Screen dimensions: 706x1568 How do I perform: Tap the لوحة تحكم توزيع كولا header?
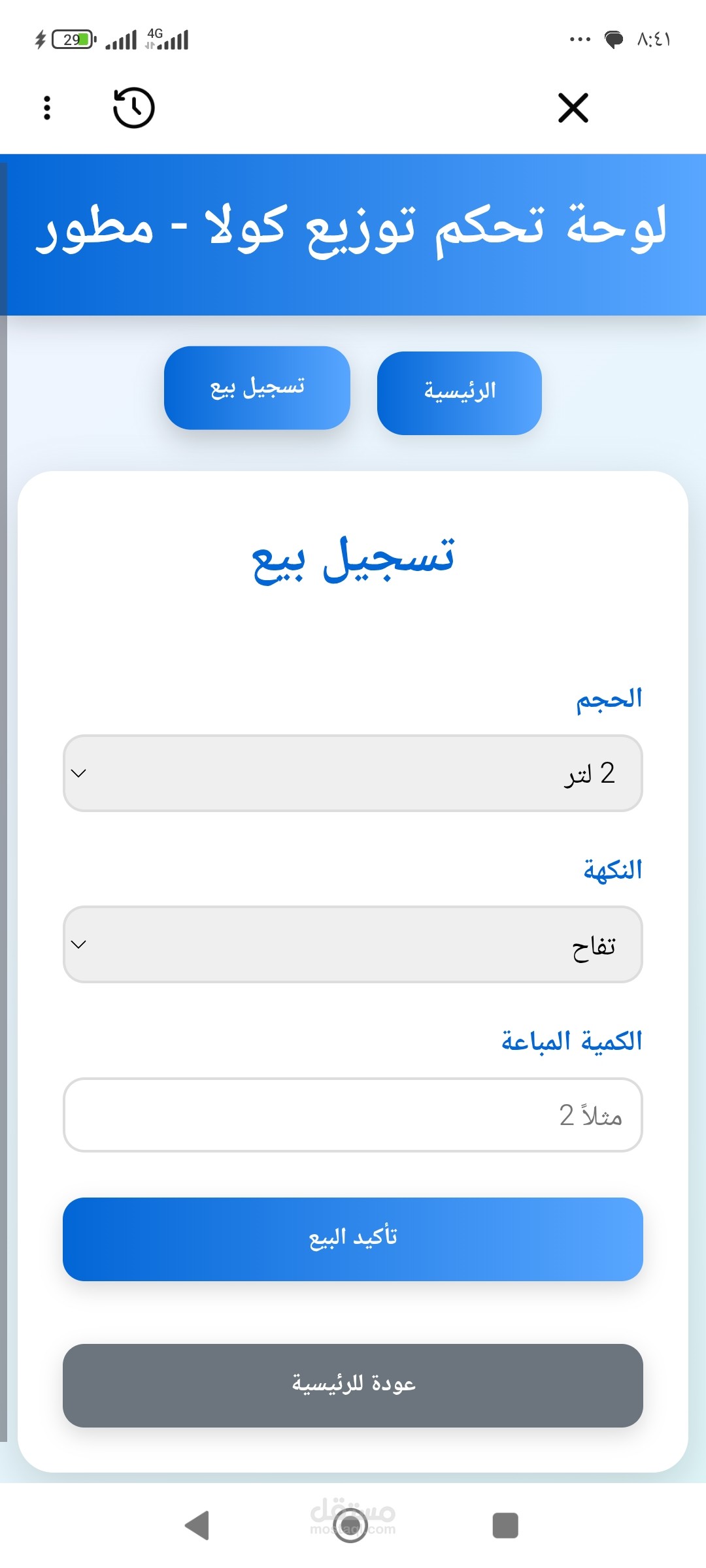pyautogui.click(x=353, y=229)
